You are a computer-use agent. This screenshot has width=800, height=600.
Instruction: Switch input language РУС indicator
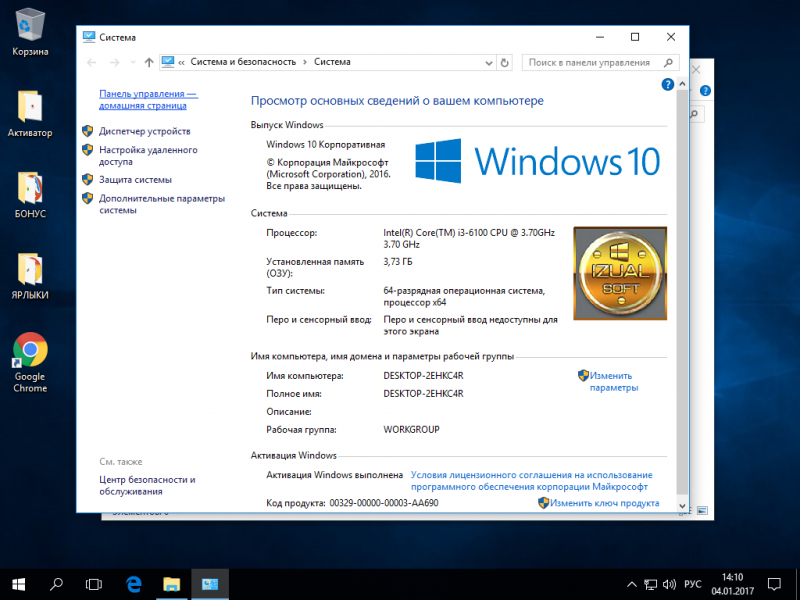pyautogui.click(x=692, y=585)
